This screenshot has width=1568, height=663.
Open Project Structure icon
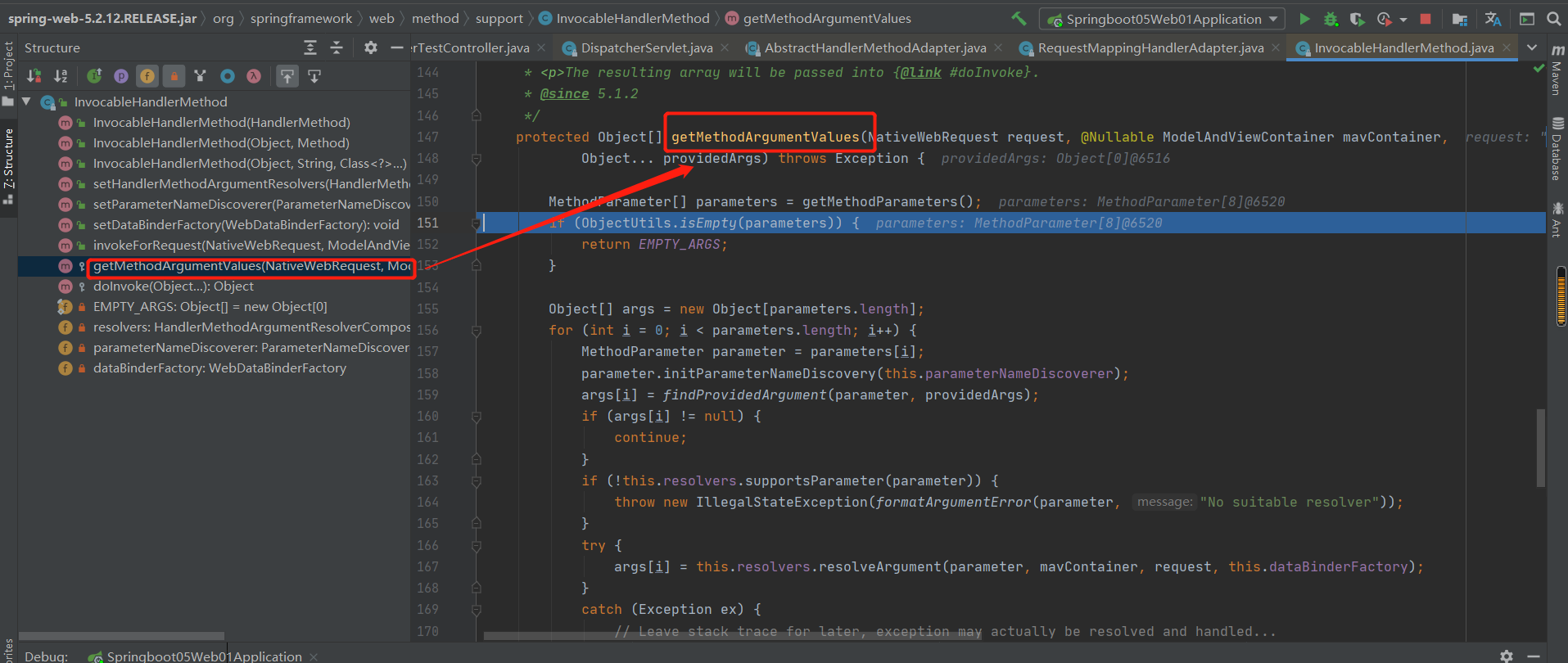[1459, 18]
